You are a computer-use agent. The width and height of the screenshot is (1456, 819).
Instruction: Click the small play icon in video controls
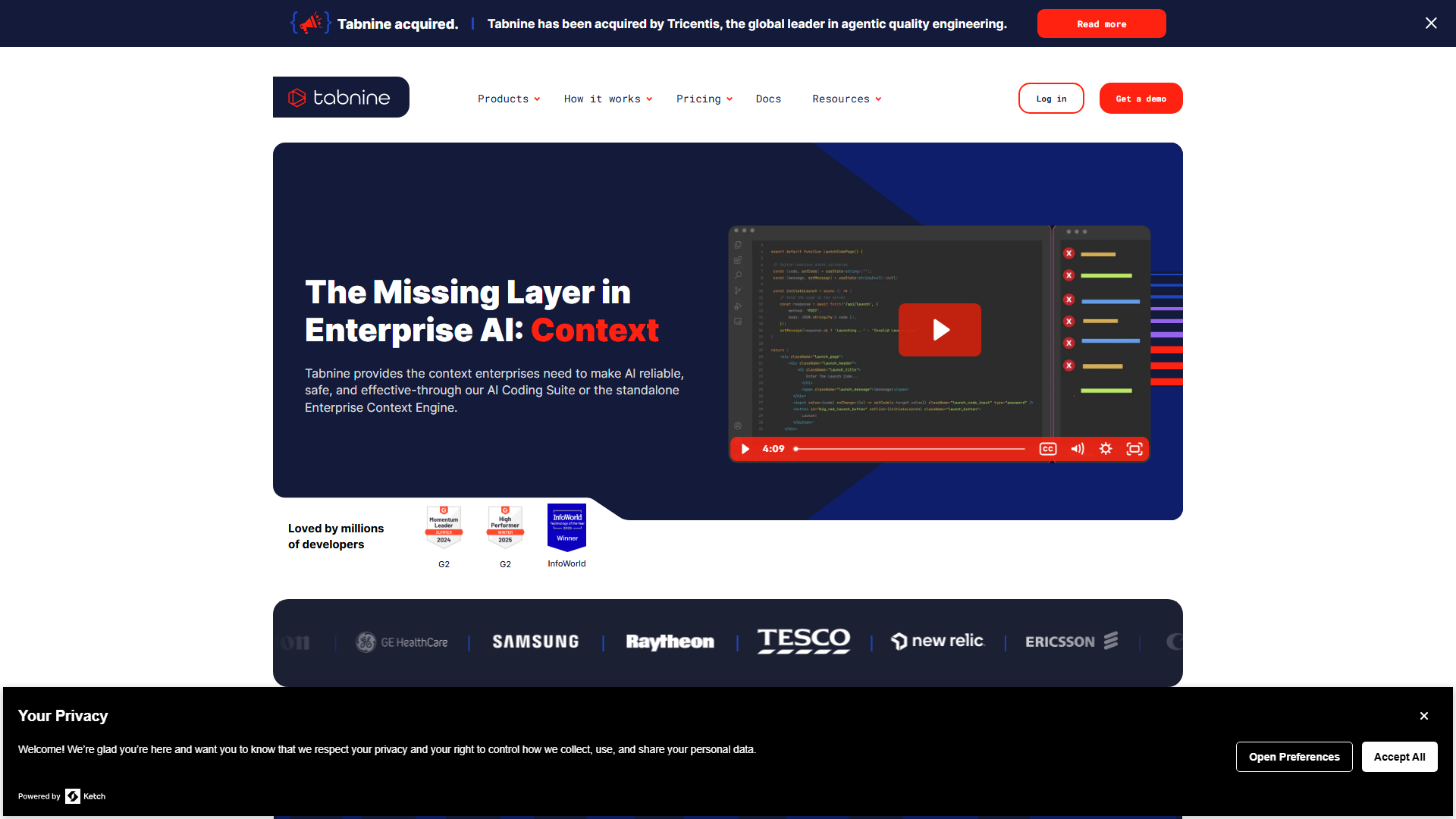point(745,449)
